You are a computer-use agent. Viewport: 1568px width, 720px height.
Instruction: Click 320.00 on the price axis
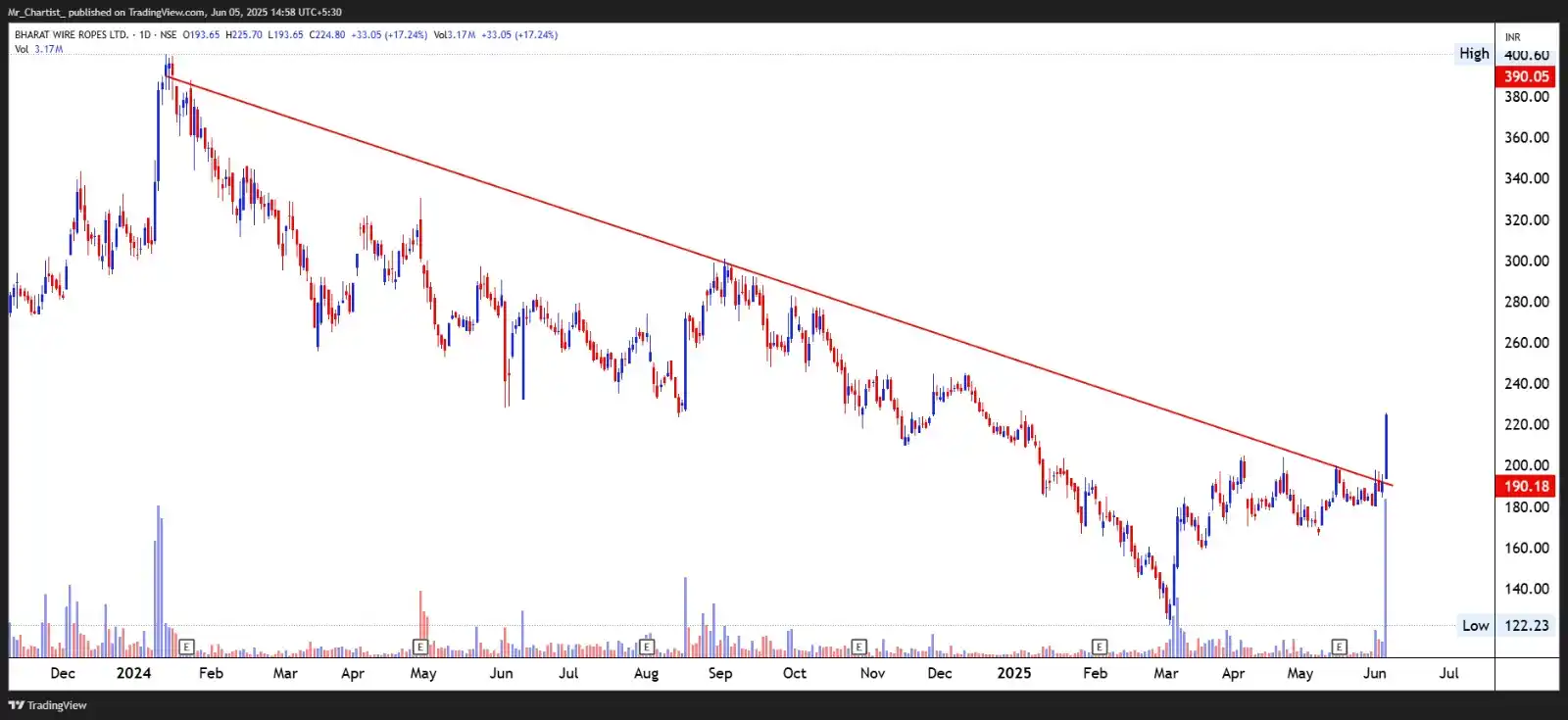pos(1526,219)
